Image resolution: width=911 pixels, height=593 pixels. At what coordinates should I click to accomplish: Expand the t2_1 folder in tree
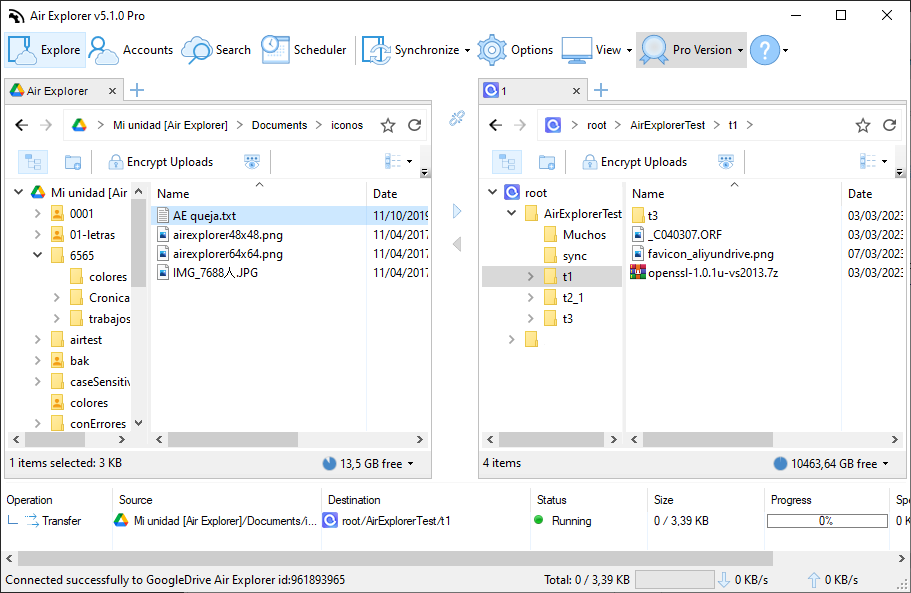click(530, 297)
